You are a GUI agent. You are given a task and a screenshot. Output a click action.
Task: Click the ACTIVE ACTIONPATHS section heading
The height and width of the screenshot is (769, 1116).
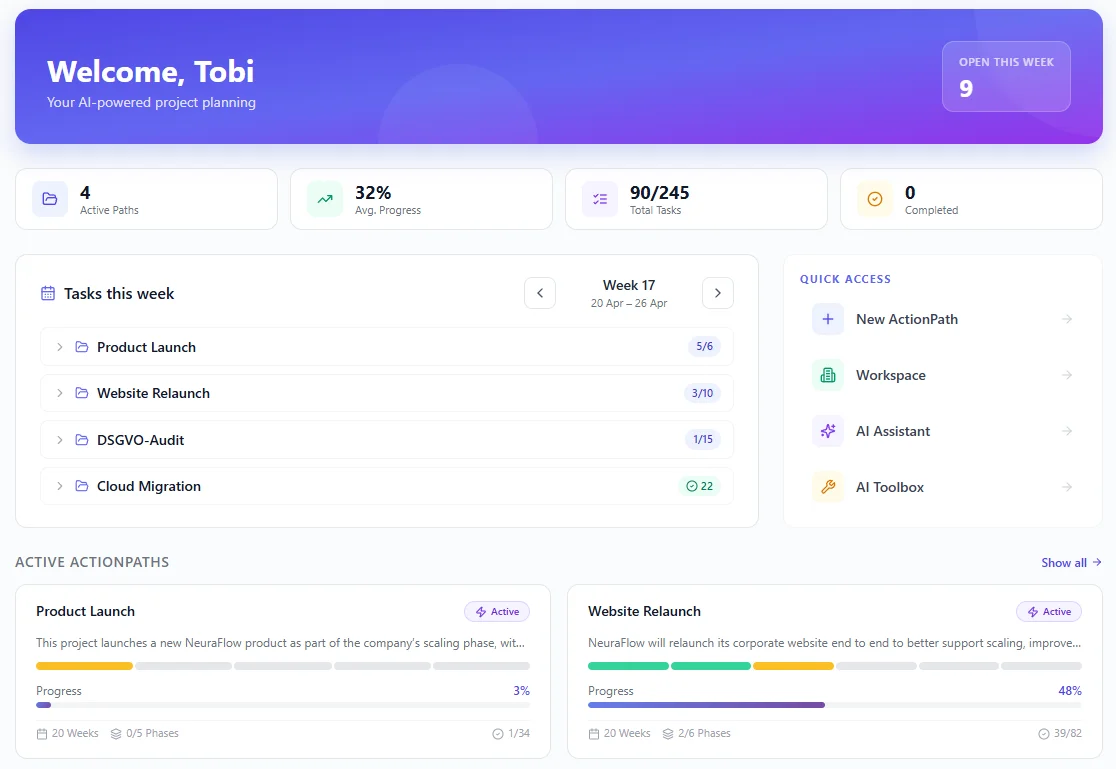click(x=92, y=563)
